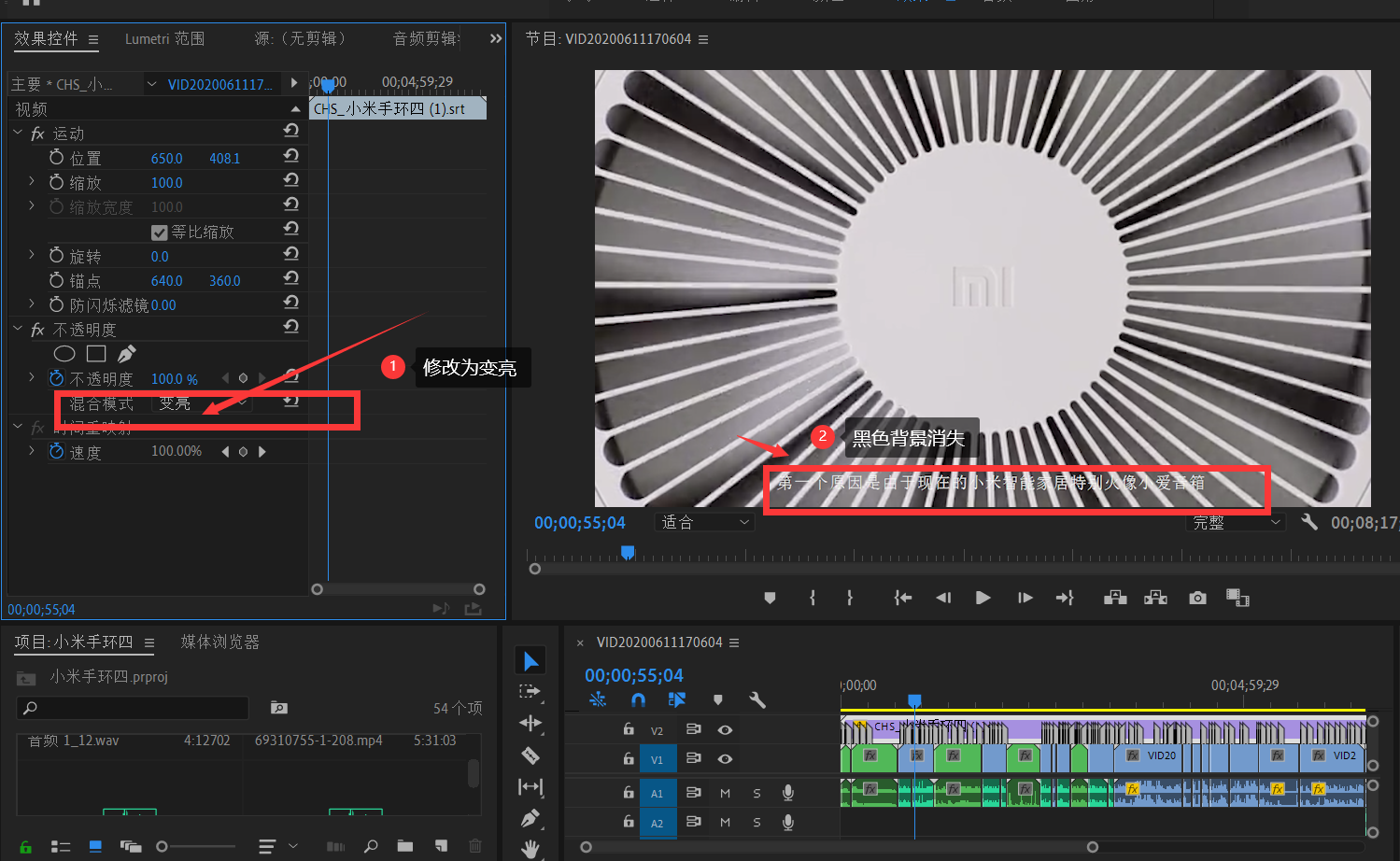Choose free draw bezier mask pen
1400x861 pixels.
click(127, 354)
